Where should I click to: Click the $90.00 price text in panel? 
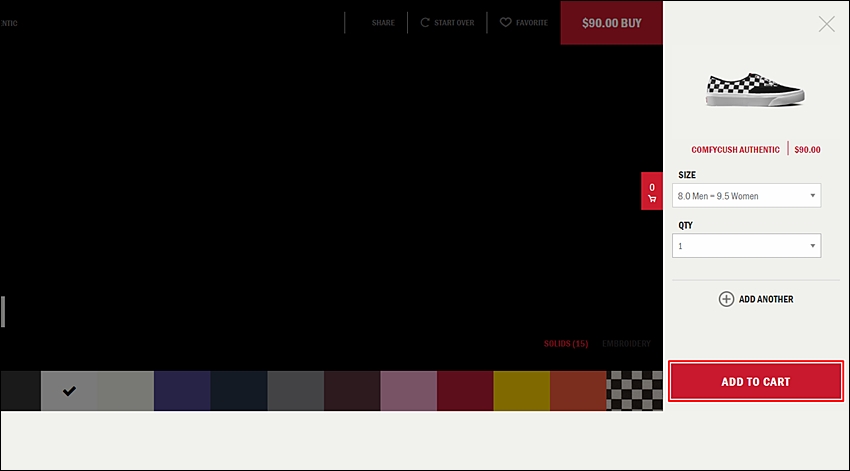click(807, 150)
